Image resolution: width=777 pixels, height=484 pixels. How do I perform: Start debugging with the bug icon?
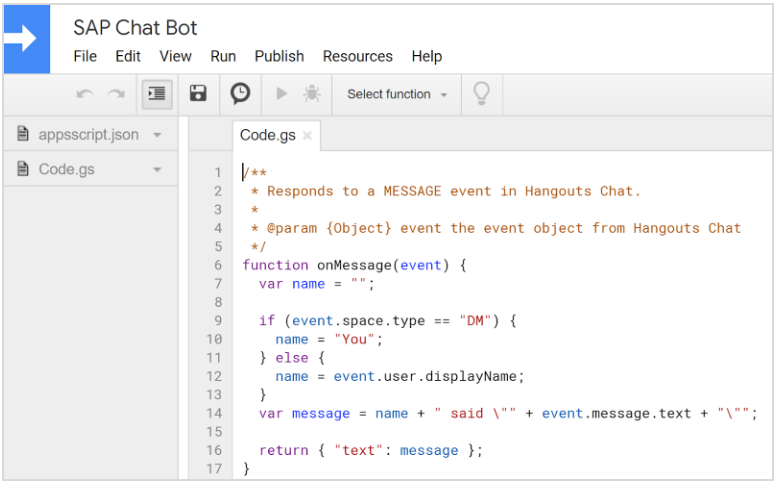311,94
